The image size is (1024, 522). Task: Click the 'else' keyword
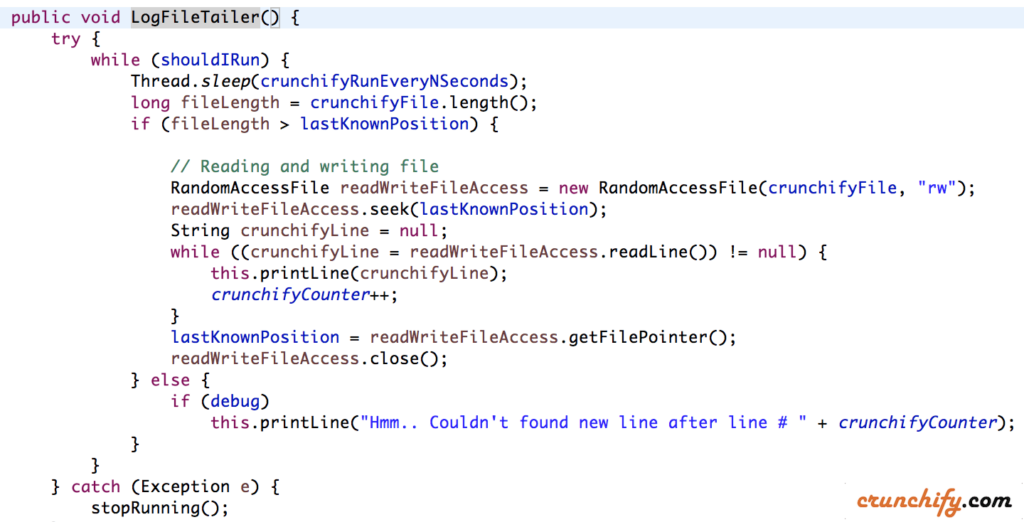[170, 380]
